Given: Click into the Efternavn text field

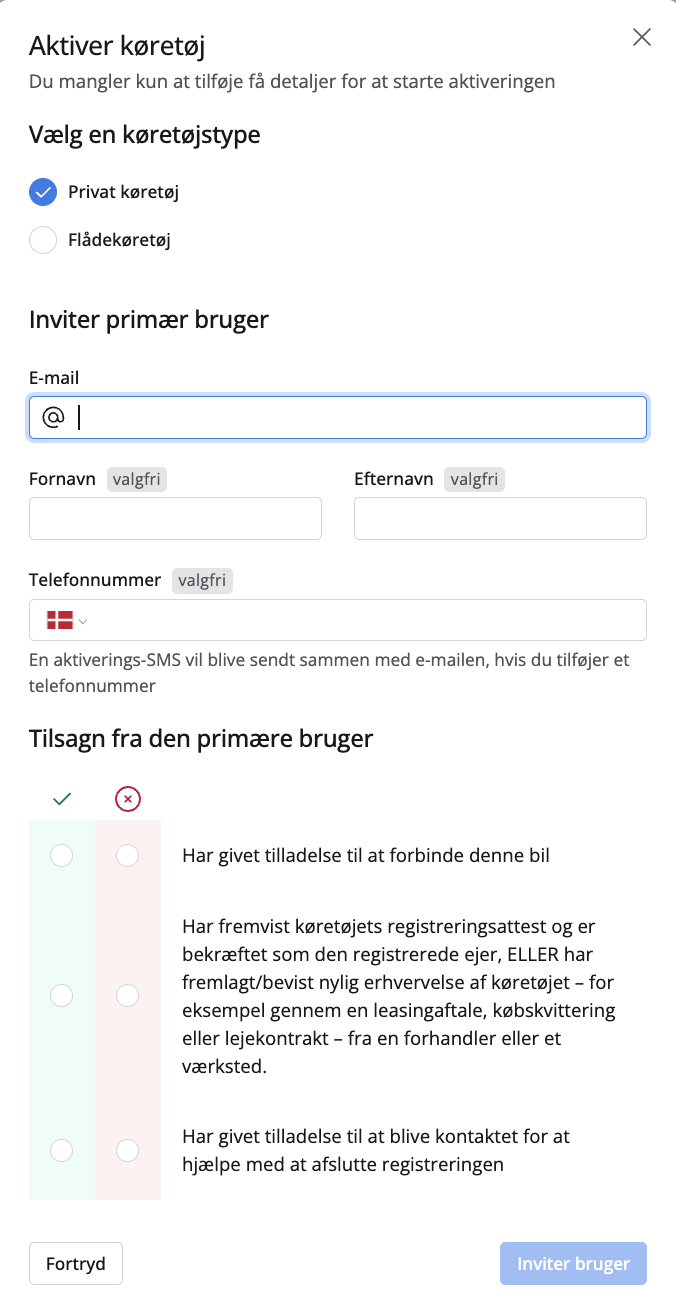Looking at the screenshot, I should [500, 518].
